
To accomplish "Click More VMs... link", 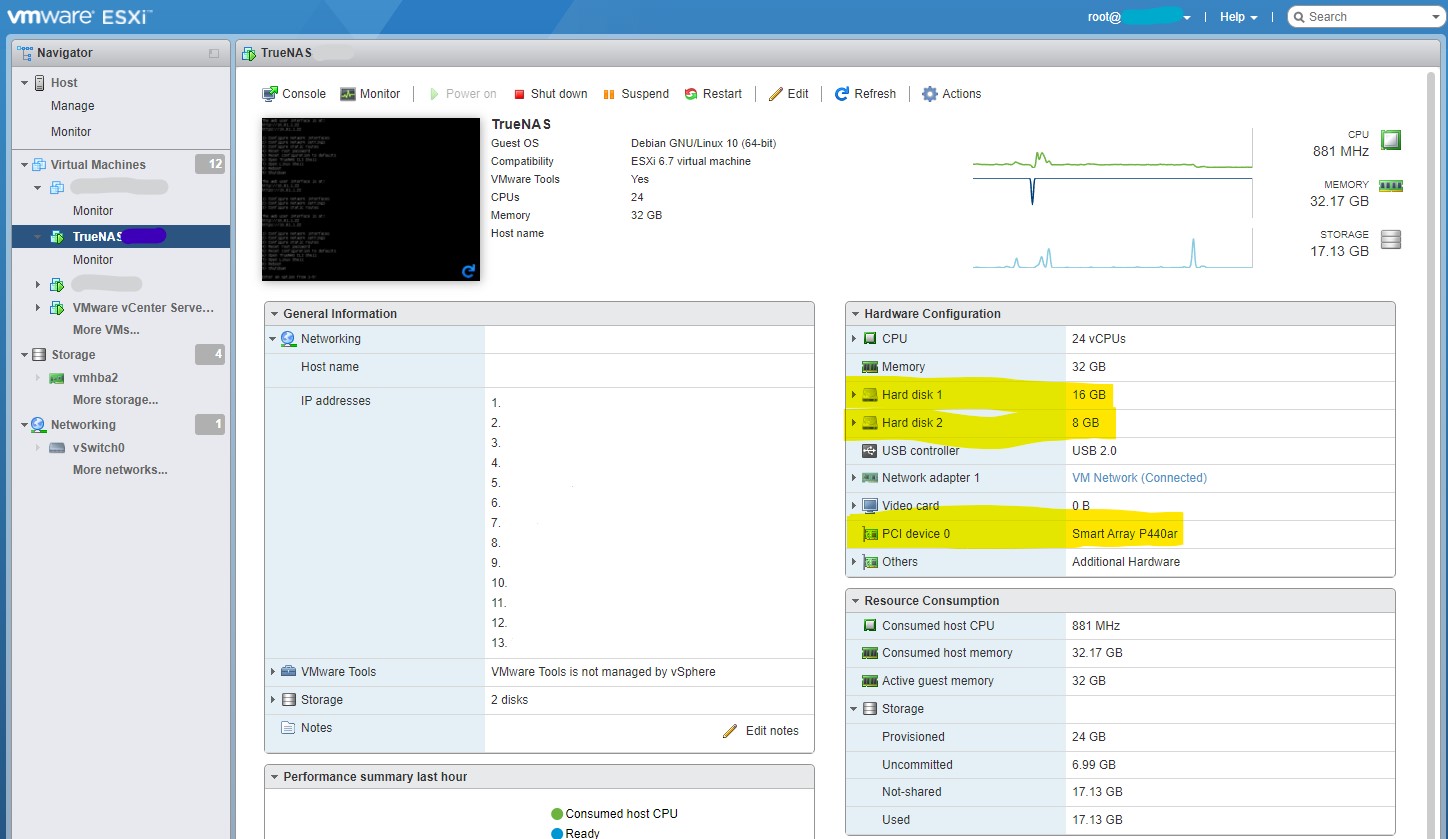I will point(106,330).
